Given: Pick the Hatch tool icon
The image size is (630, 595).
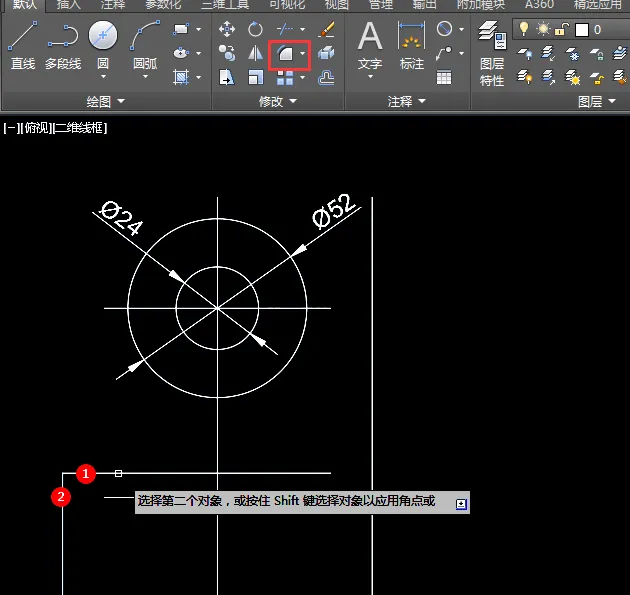Looking at the screenshot, I should pyautogui.click(x=181, y=77).
